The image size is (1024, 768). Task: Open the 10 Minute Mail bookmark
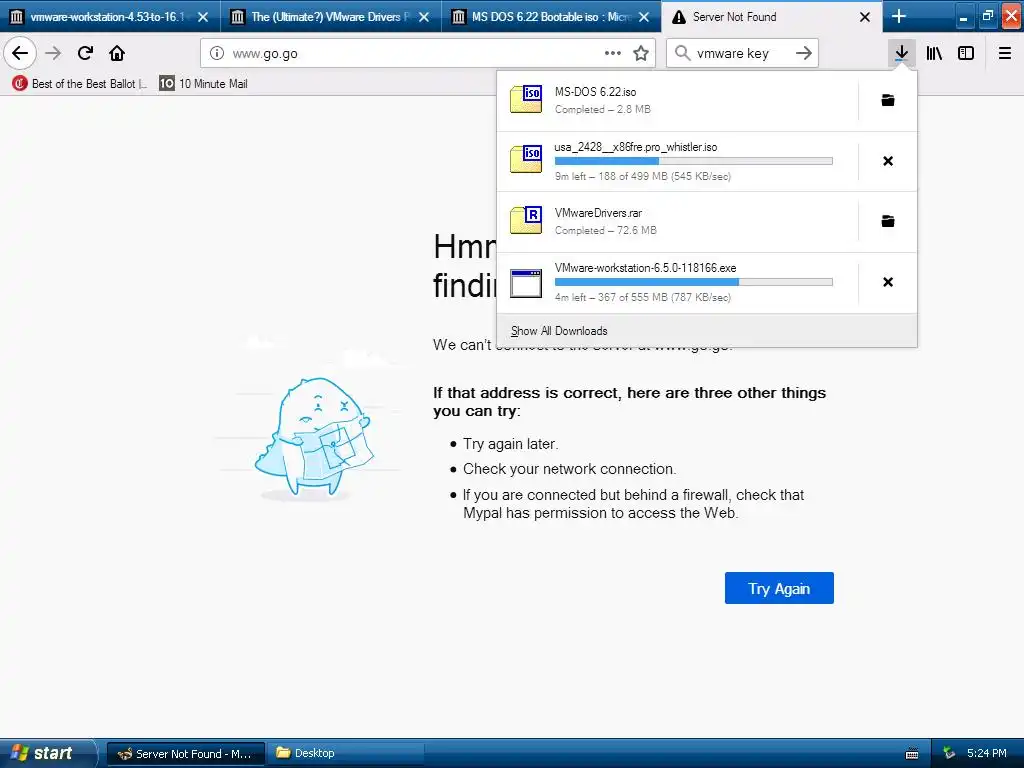coord(203,84)
